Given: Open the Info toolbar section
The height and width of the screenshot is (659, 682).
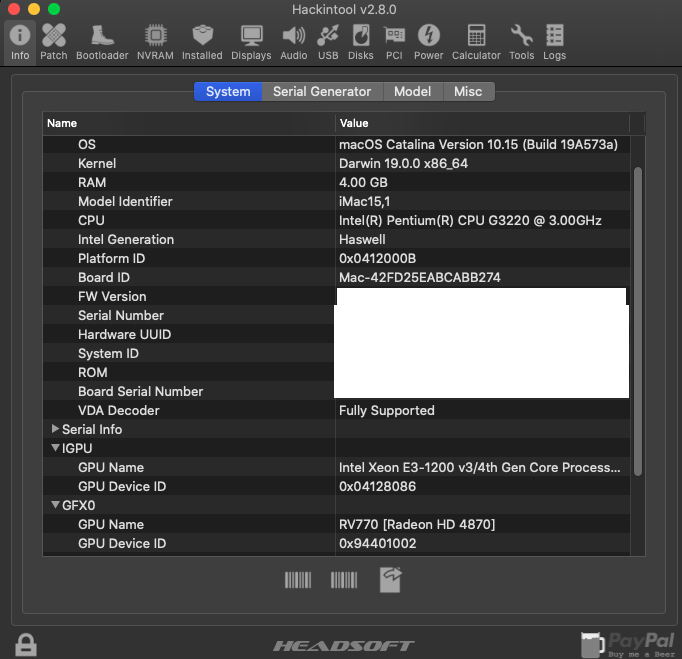Looking at the screenshot, I should coord(20,42).
